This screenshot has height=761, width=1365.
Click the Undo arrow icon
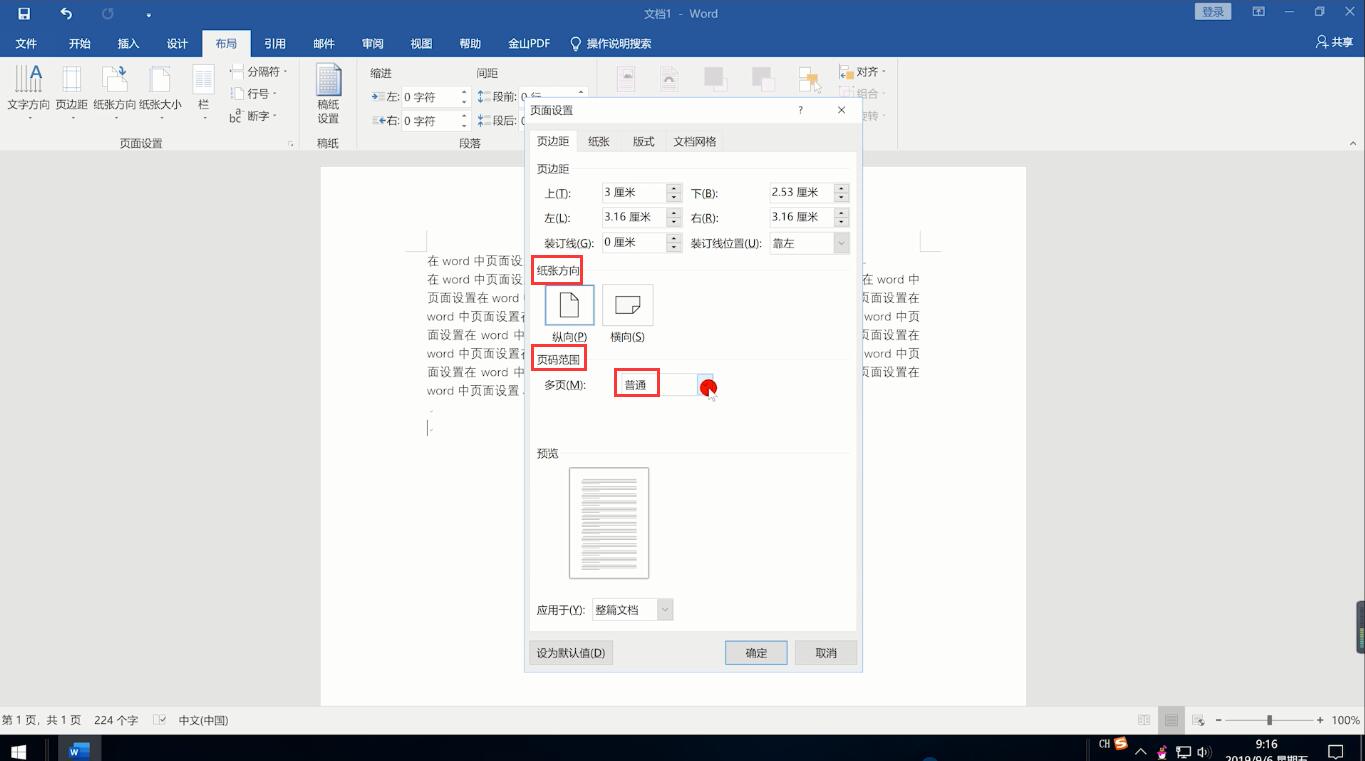(66, 14)
